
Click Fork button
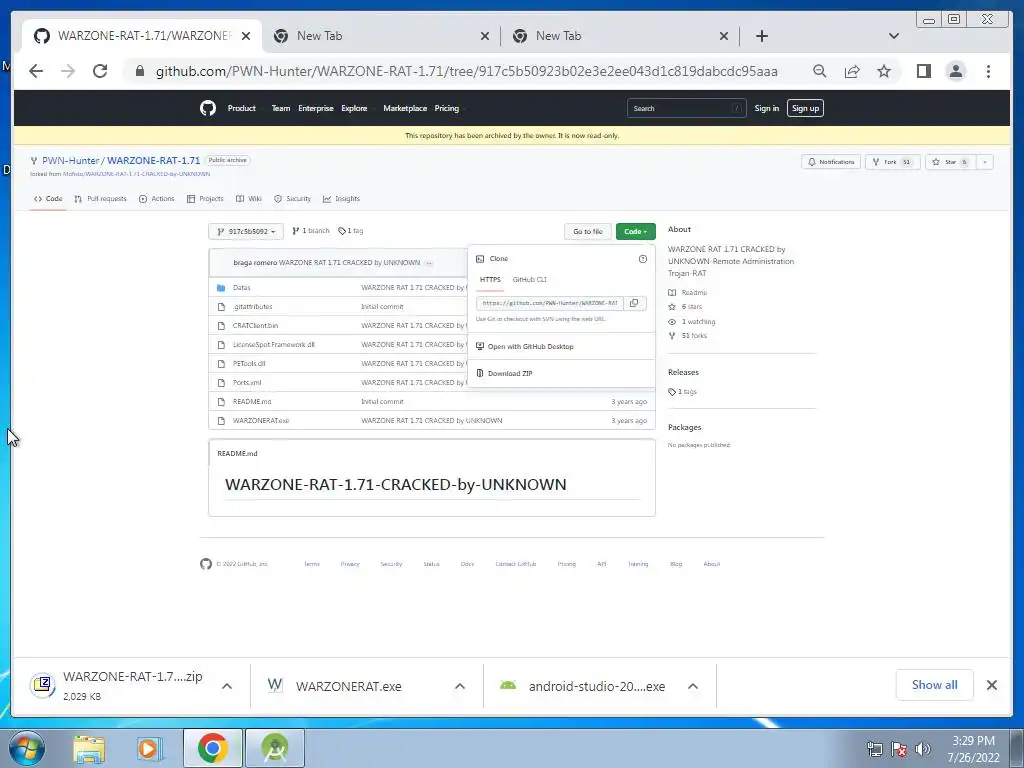click(x=892, y=162)
